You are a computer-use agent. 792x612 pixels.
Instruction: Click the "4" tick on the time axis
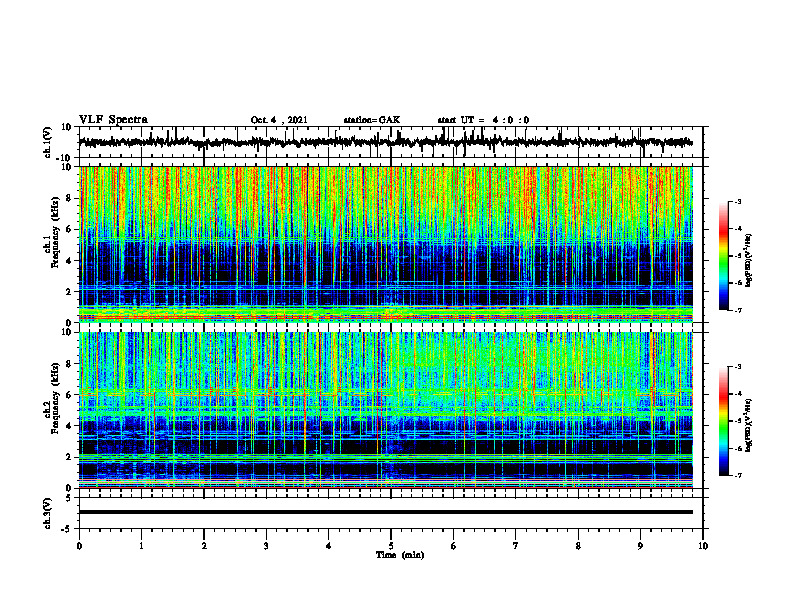[329, 546]
